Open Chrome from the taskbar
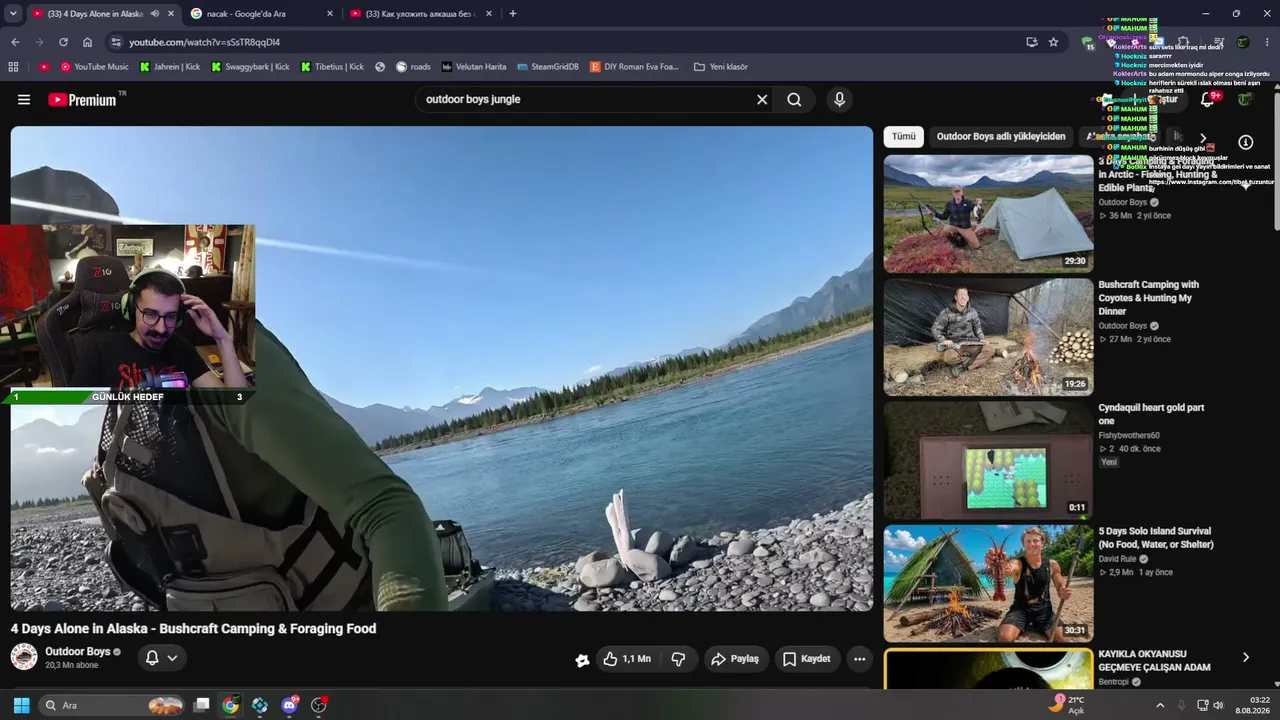This screenshot has height=720, width=1280. click(x=230, y=705)
